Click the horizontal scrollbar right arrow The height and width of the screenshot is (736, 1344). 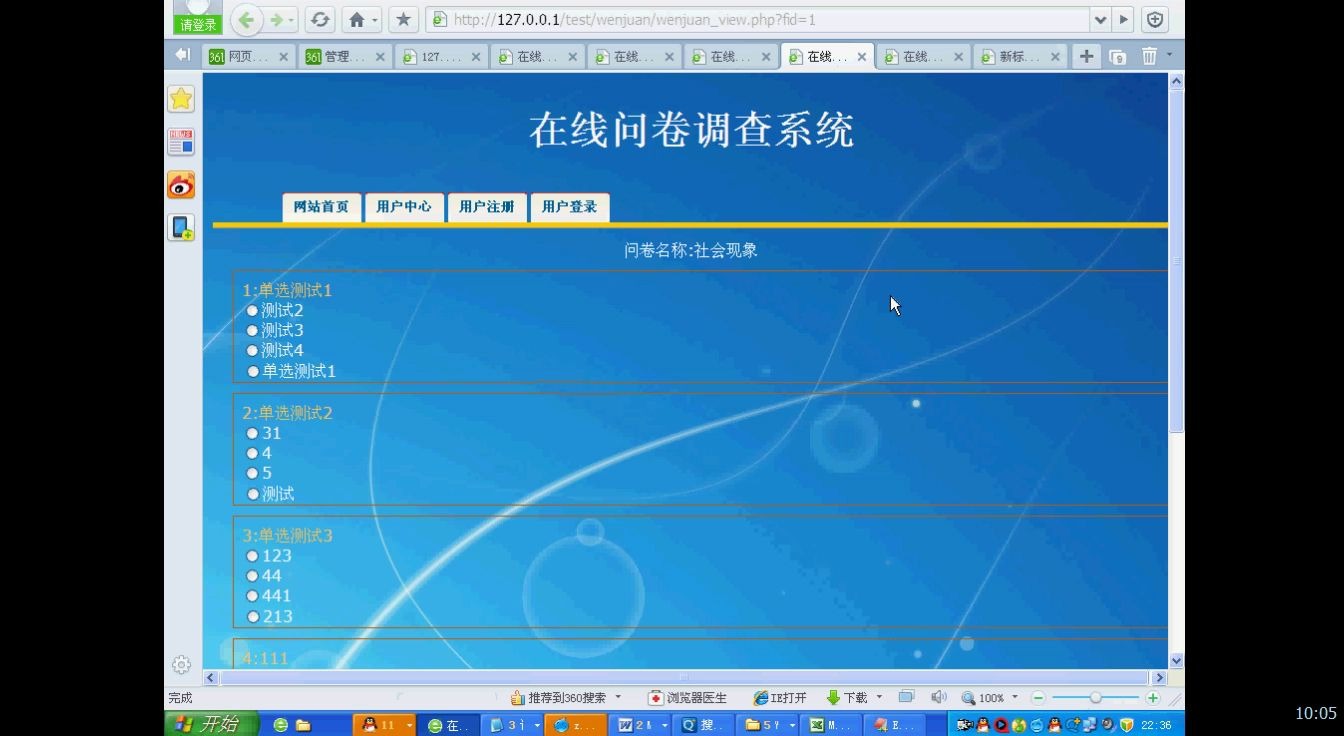pyautogui.click(x=1160, y=678)
